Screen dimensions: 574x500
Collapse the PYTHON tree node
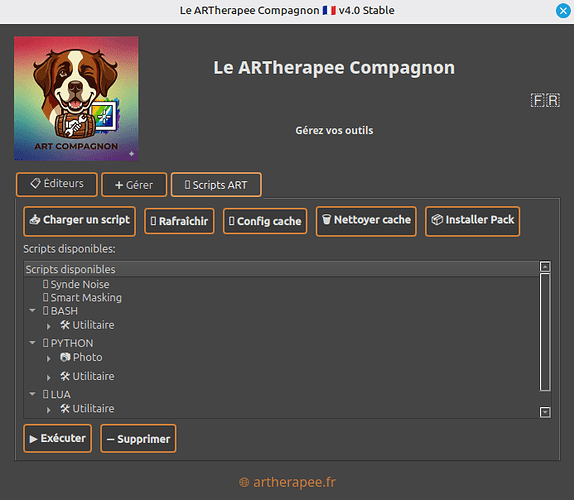tap(32, 343)
